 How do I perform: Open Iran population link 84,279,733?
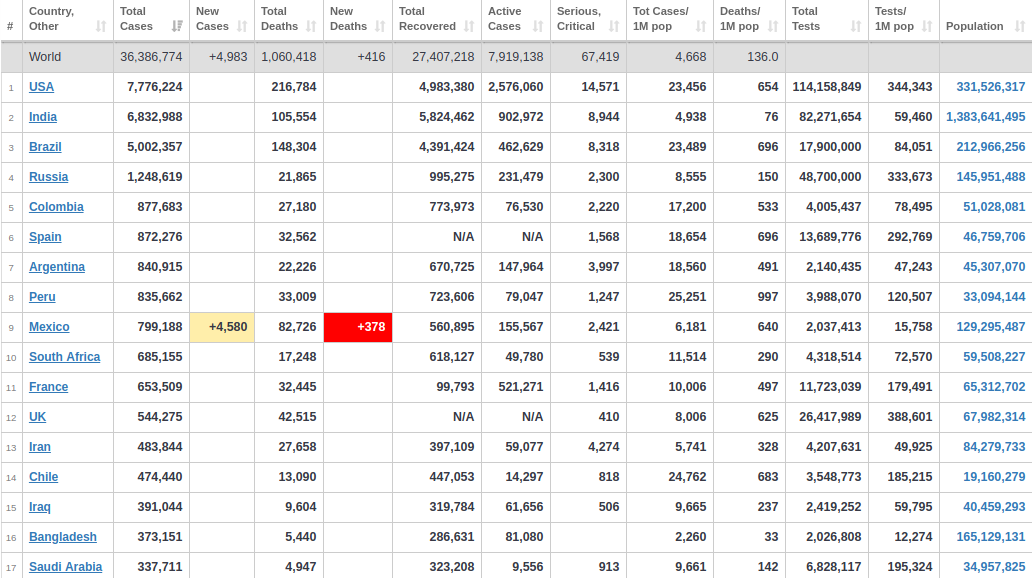994,447
